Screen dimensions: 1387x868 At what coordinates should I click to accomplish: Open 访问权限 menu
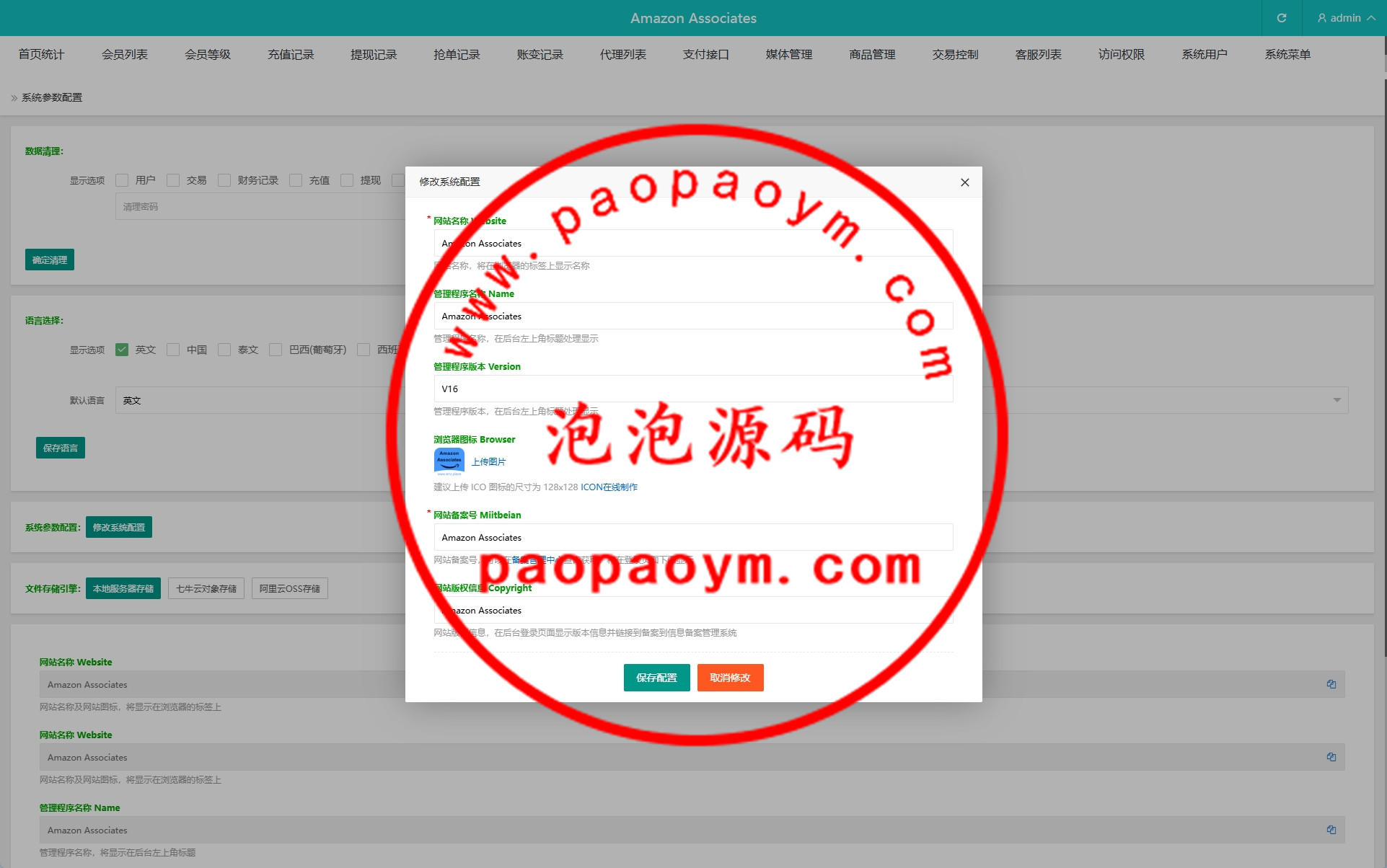click(x=1122, y=55)
